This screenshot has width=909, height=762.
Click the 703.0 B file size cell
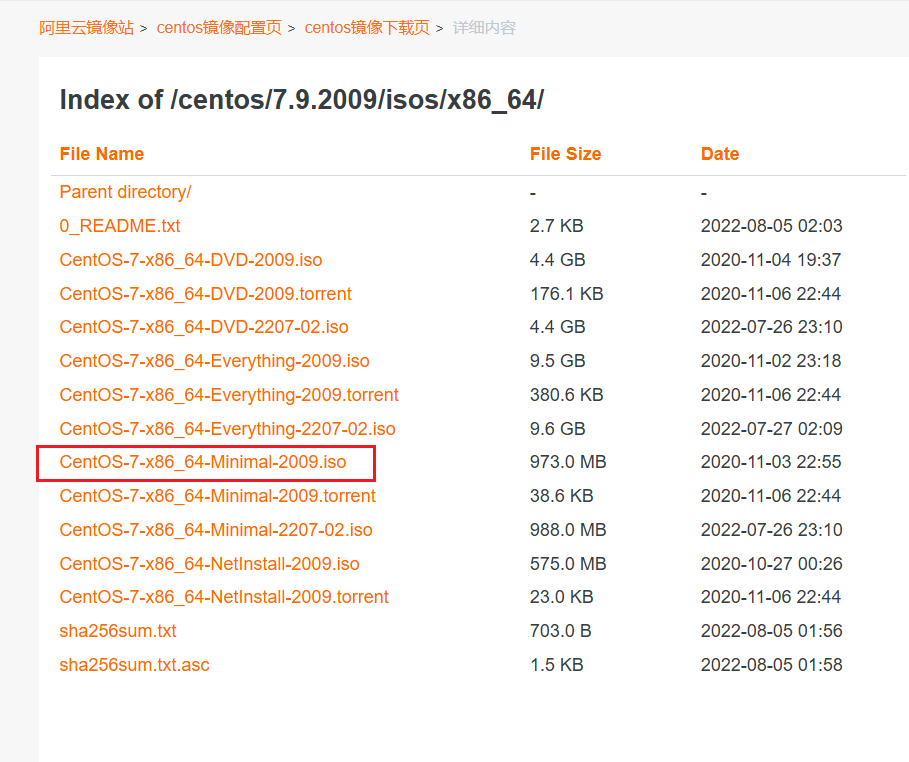tap(561, 631)
